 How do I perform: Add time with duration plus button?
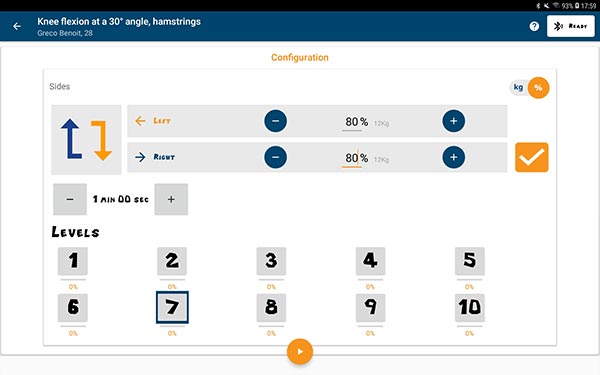[x=171, y=199]
